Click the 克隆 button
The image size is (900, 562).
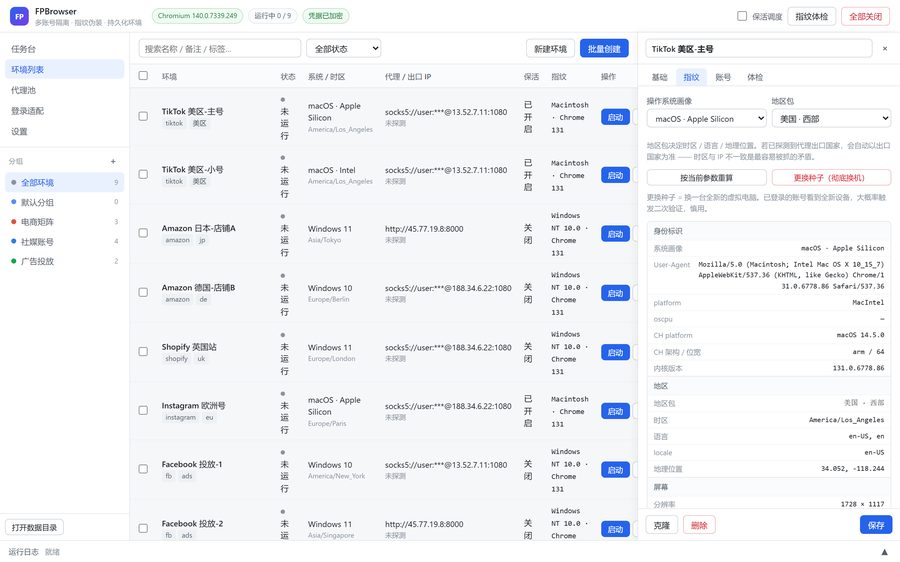662,525
